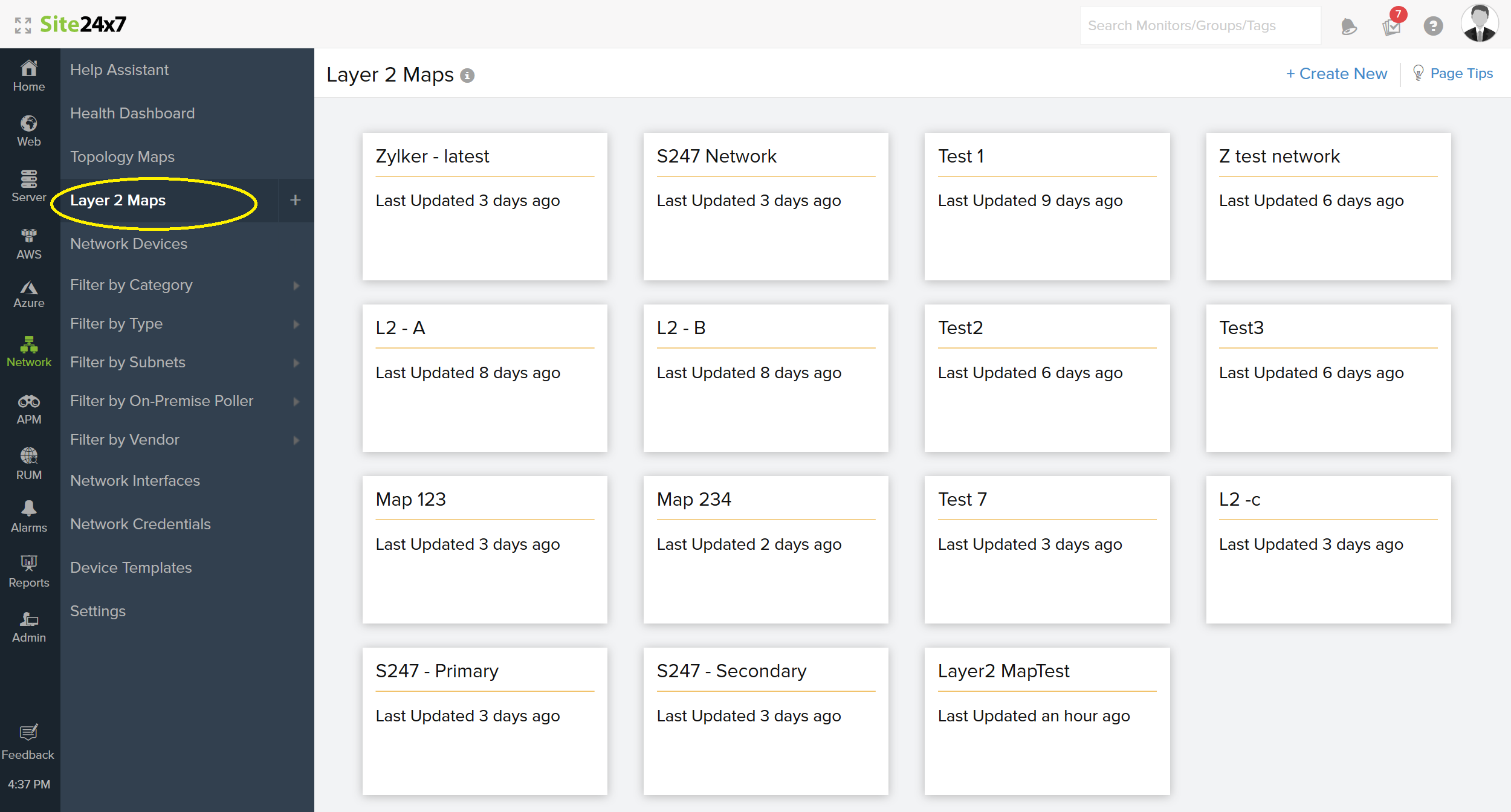Click the Server icon in sidebar
This screenshot has width=1511, height=812.
[29, 183]
